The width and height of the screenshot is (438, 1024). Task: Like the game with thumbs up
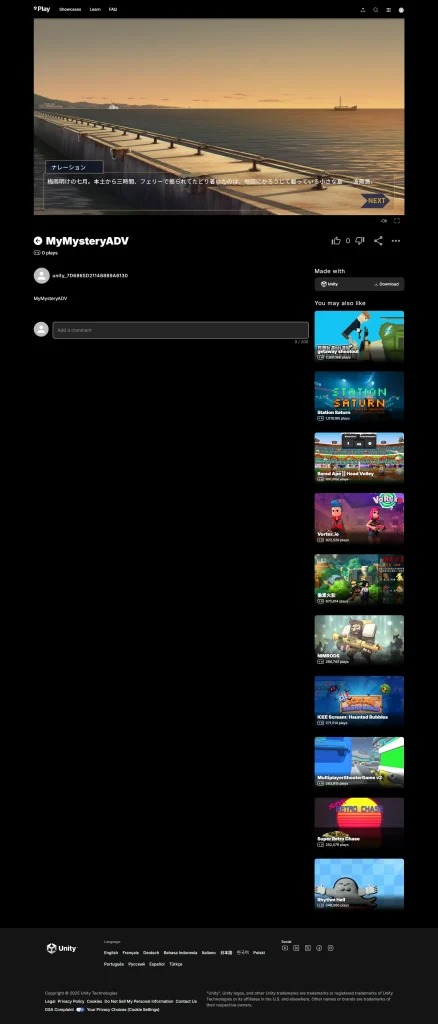click(336, 241)
